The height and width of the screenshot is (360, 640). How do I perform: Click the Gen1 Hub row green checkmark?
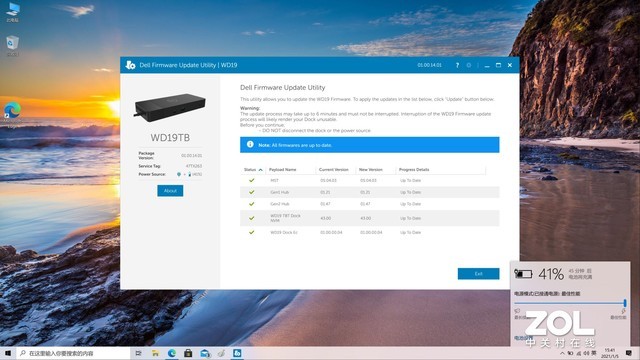pos(251,192)
